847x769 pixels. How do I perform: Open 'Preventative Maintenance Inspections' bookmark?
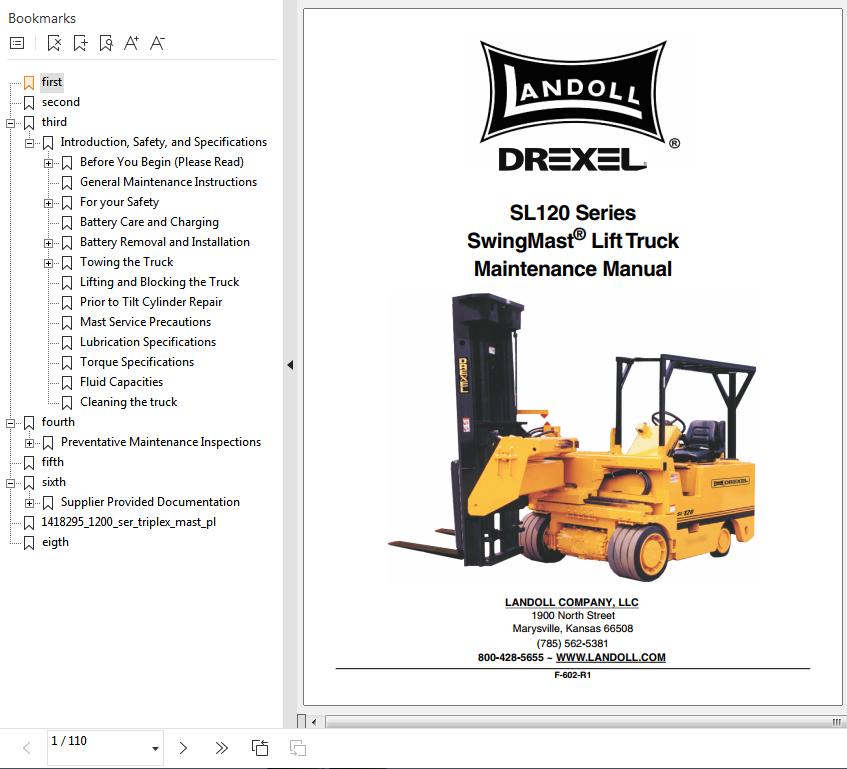(160, 442)
